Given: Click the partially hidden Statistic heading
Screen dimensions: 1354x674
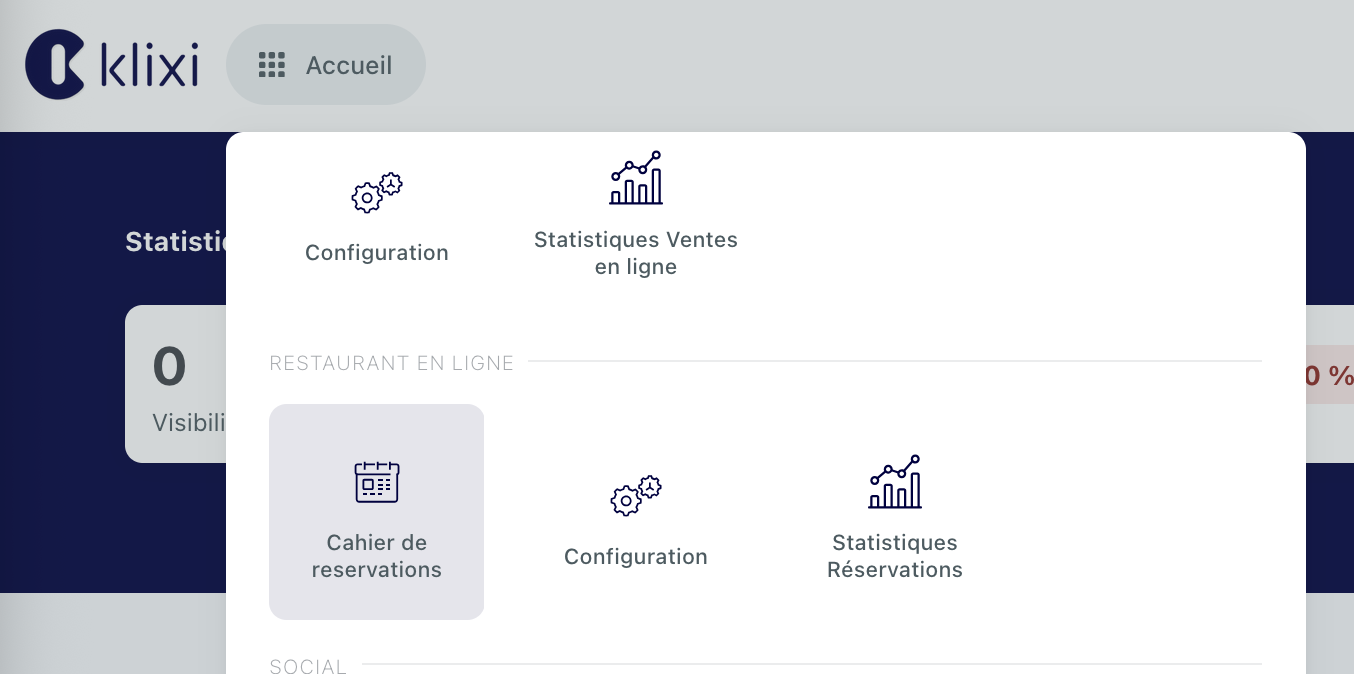Looking at the screenshot, I should pyautogui.click(x=176, y=241).
